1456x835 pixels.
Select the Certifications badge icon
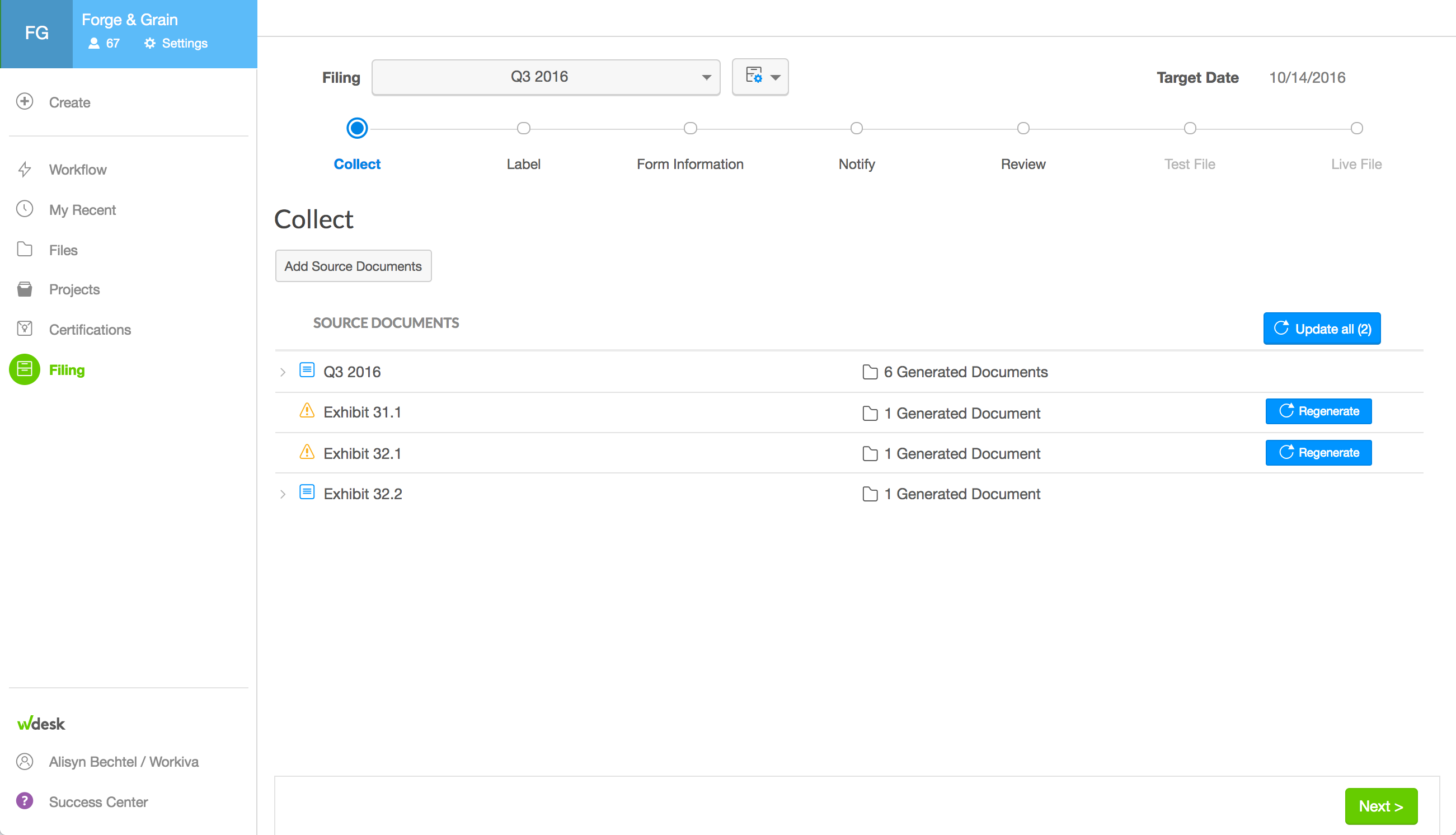point(25,329)
